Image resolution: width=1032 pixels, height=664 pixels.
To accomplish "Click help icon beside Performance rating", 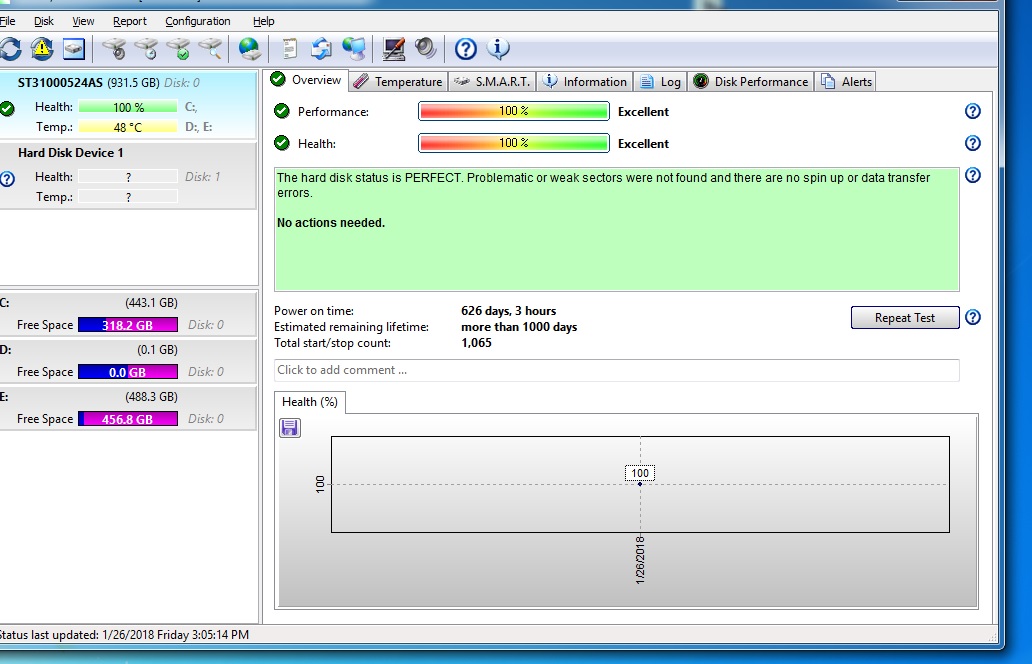I will pyautogui.click(x=972, y=112).
